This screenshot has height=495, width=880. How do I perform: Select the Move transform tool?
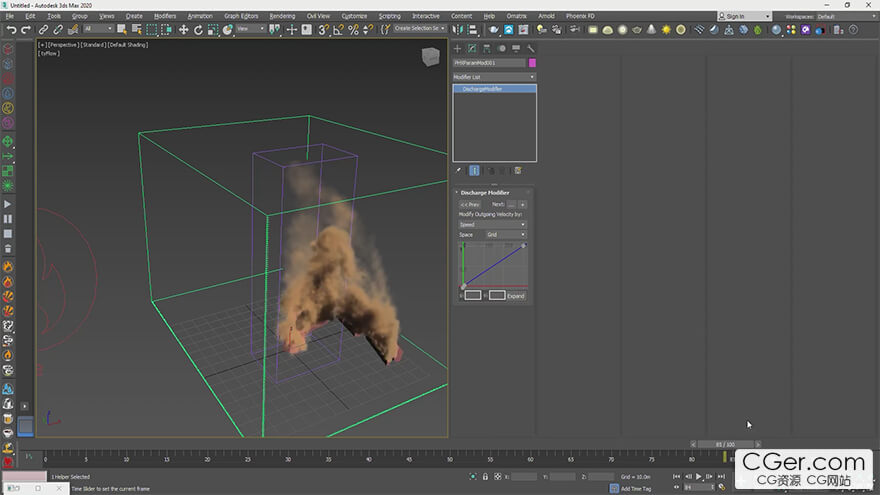183,30
